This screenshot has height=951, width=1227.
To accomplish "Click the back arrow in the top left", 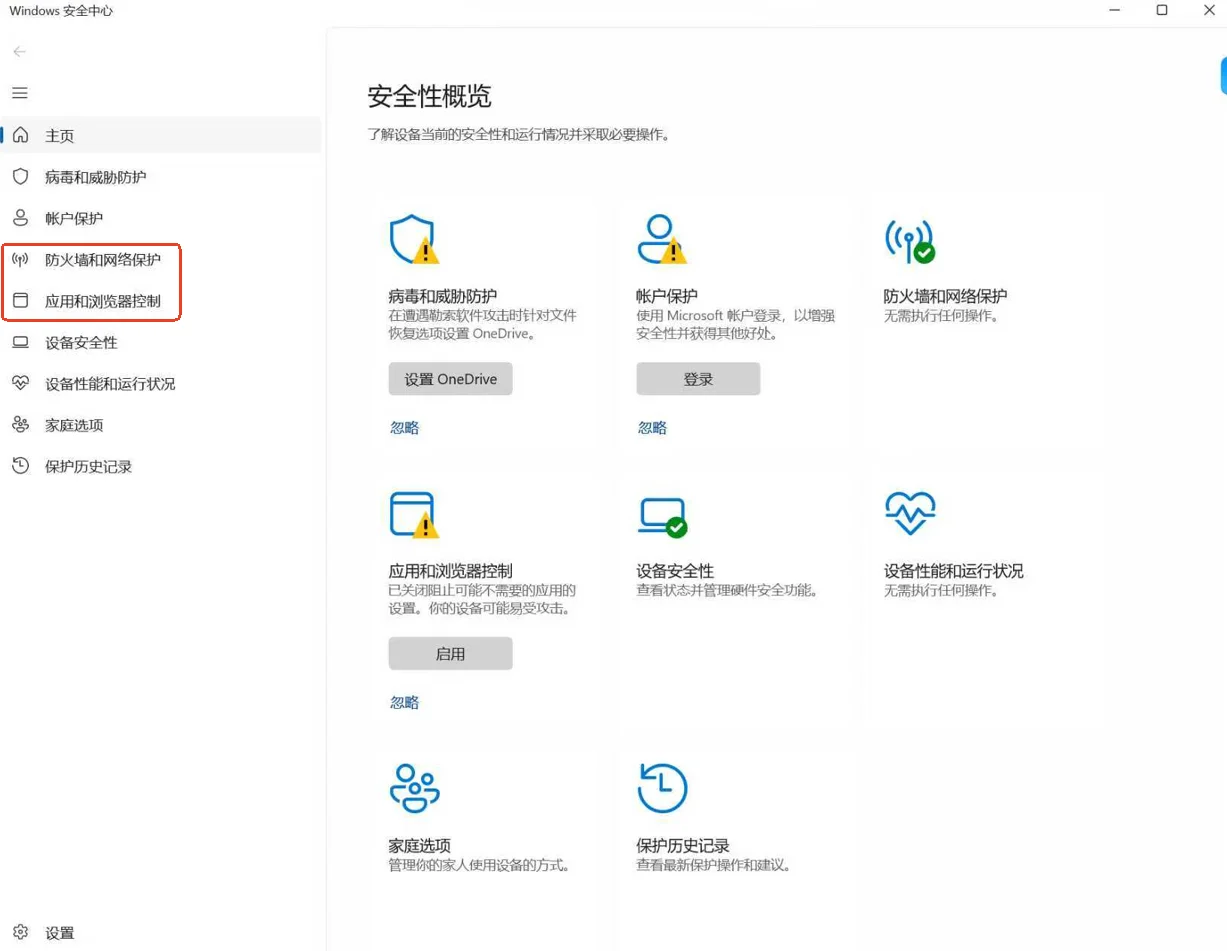I will pyautogui.click(x=20, y=52).
